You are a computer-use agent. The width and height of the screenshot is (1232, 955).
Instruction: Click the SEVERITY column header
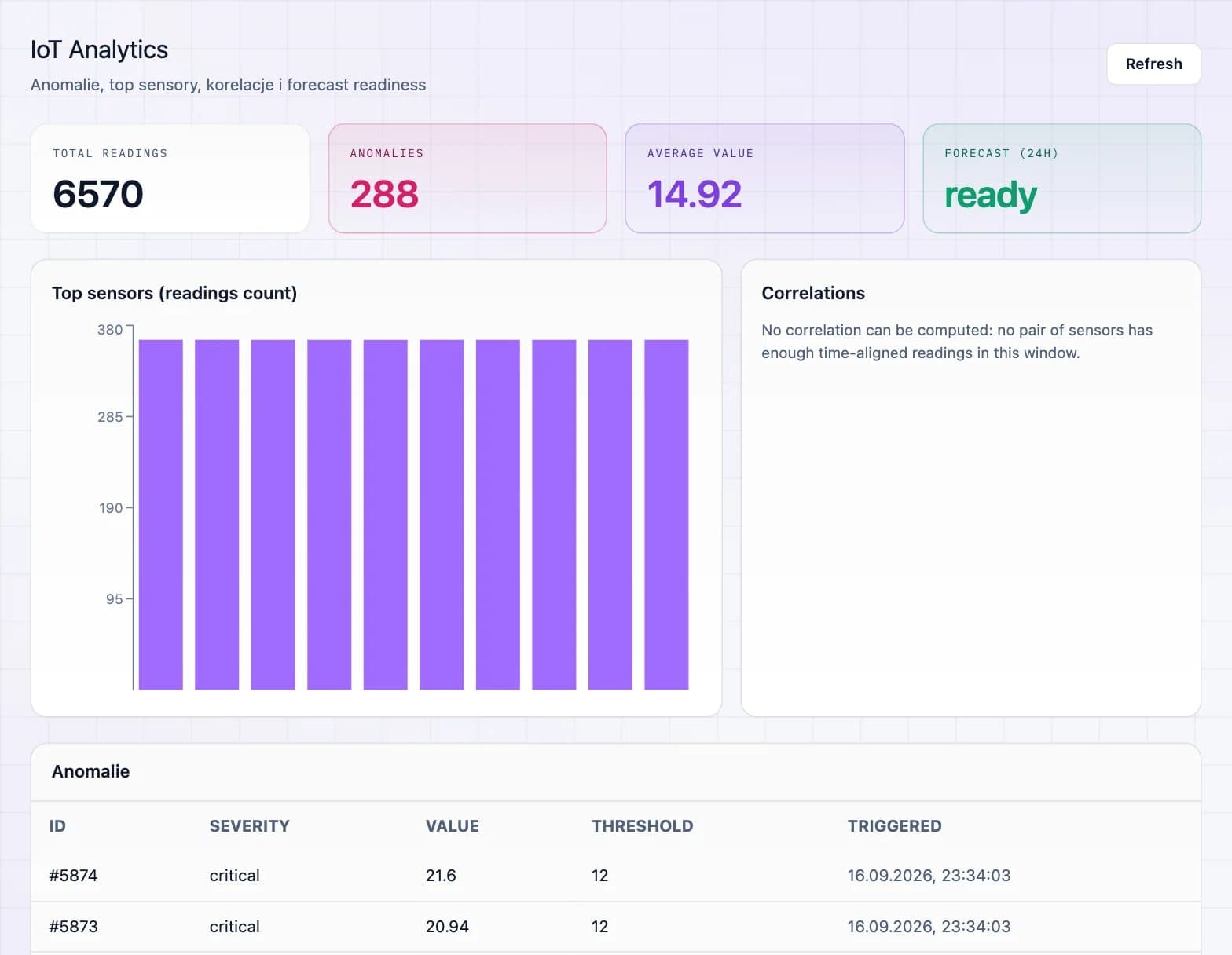[x=249, y=826]
